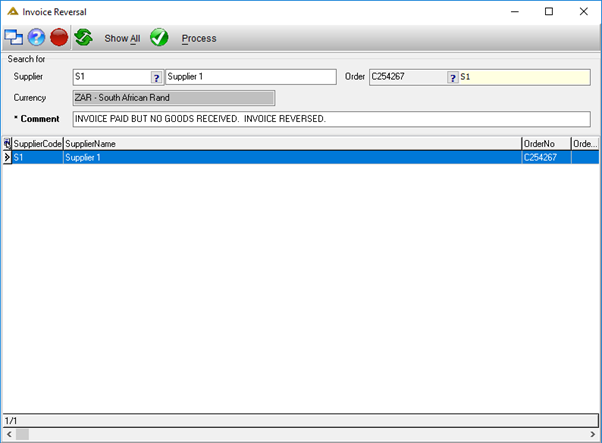Click the green refresh arrows icon
Screen dimensions: 602x443
[x=84, y=38]
